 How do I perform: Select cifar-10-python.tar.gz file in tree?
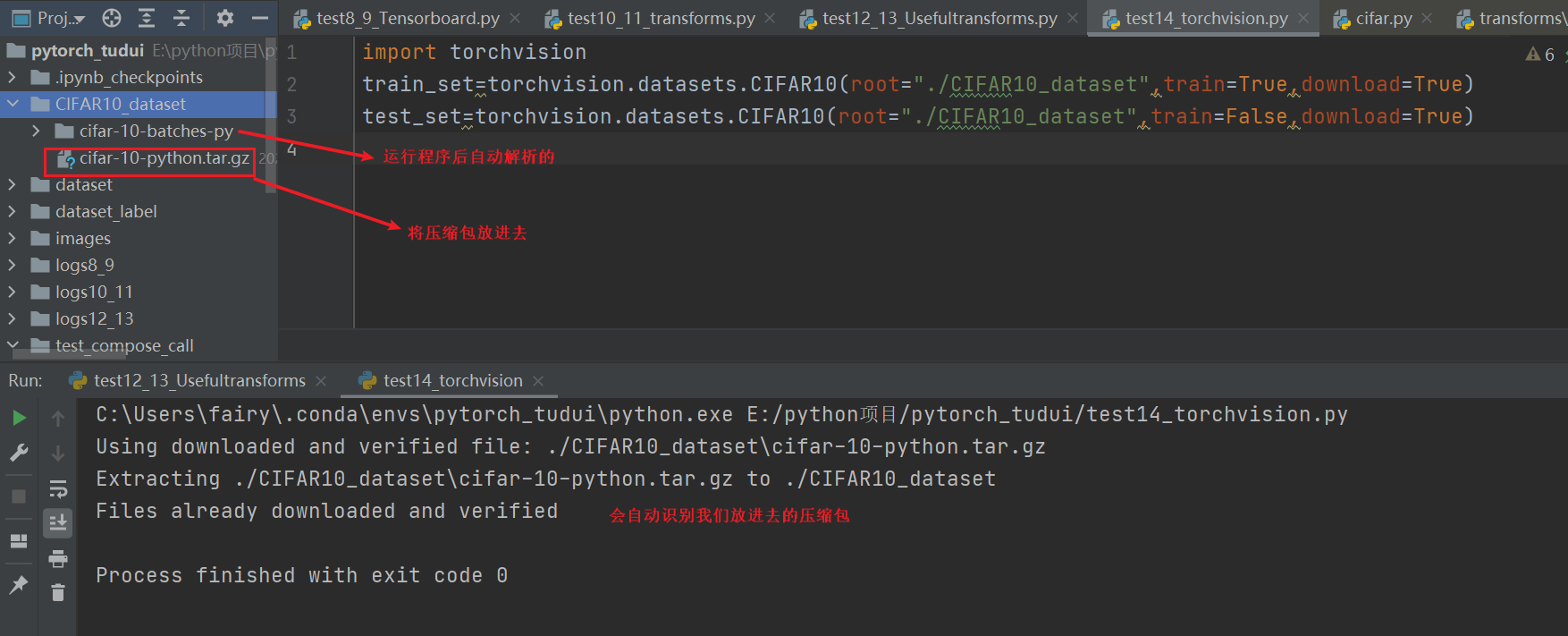(164, 158)
